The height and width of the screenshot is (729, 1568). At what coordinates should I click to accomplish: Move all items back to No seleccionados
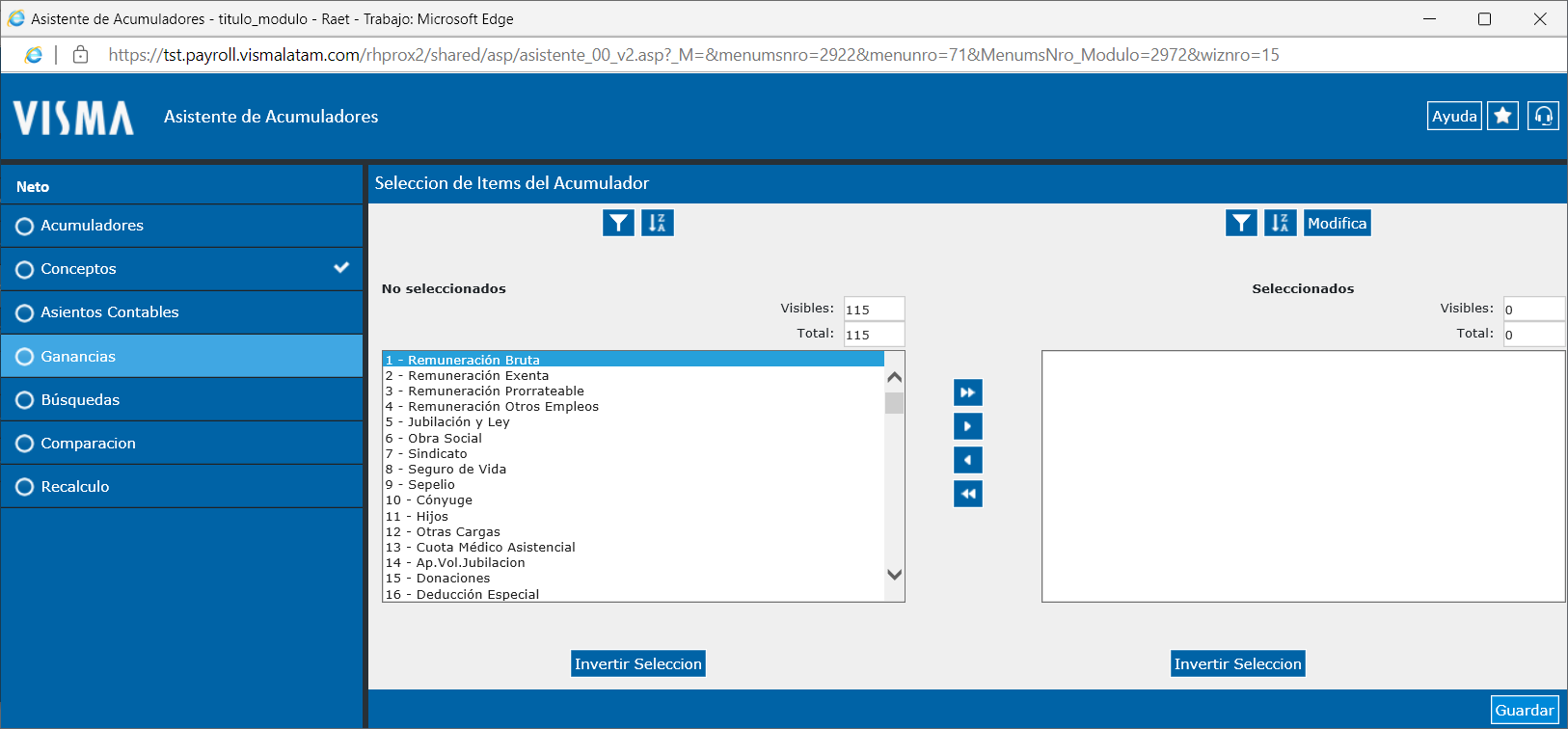click(968, 494)
